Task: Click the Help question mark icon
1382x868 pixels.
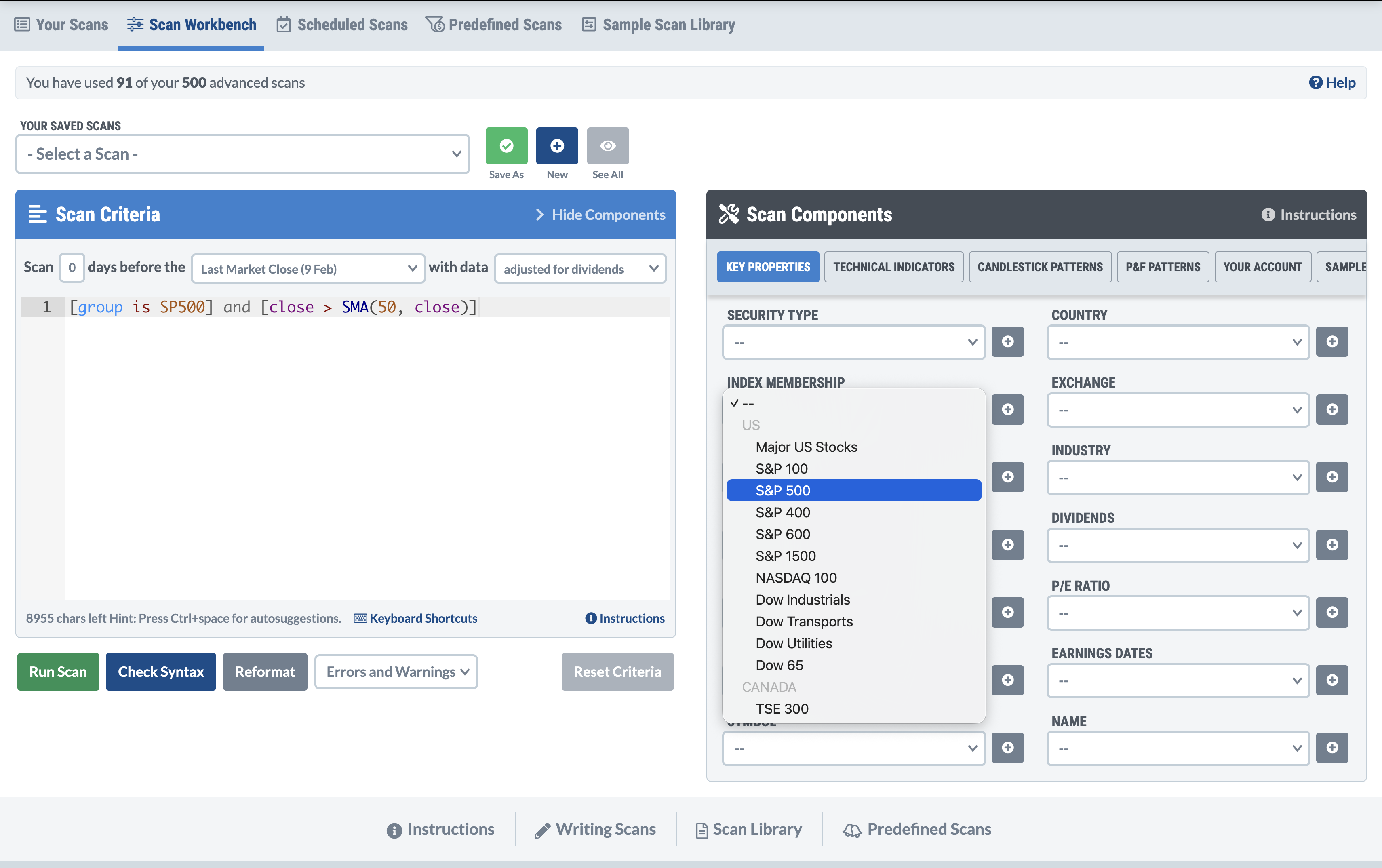Action: tap(1315, 83)
